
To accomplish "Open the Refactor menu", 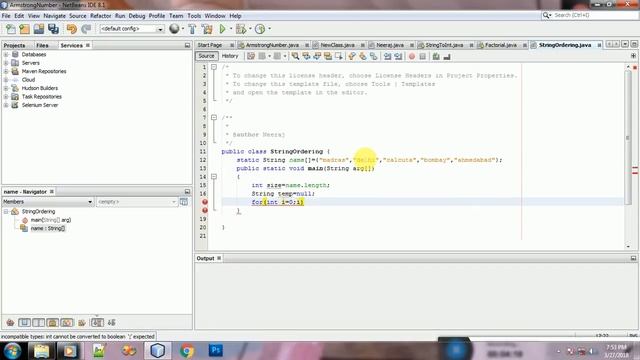I will (x=100, y=16).
